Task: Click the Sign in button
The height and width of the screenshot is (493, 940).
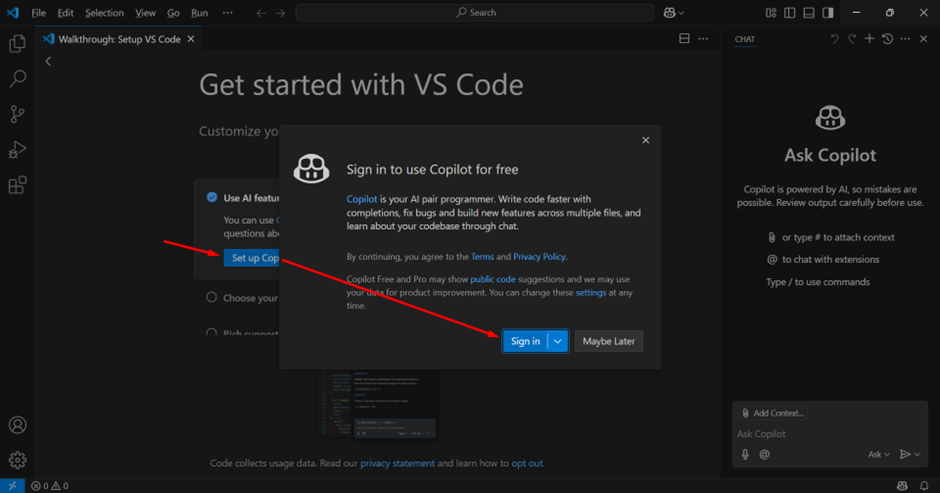Action: [x=525, y=341]
